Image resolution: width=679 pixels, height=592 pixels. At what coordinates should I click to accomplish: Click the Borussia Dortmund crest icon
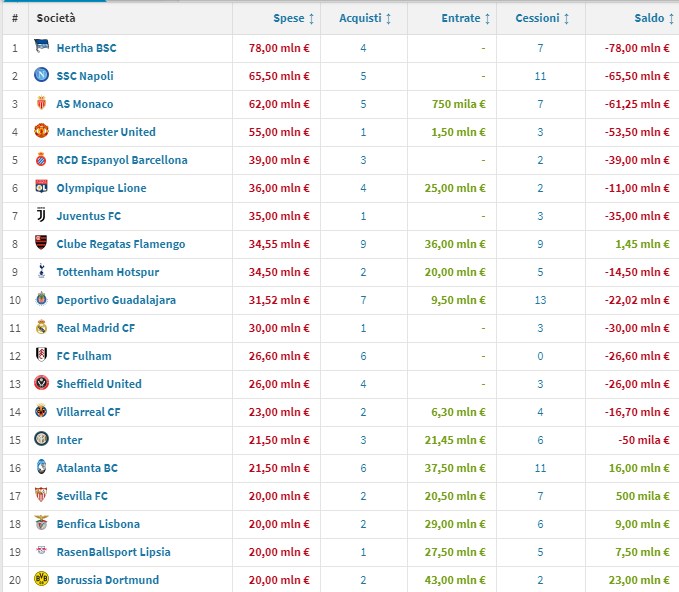click(42, 579)
